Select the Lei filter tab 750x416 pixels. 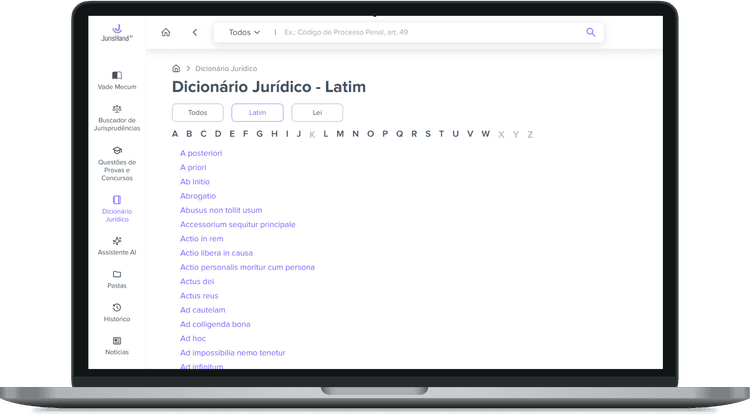pos(317,112)
